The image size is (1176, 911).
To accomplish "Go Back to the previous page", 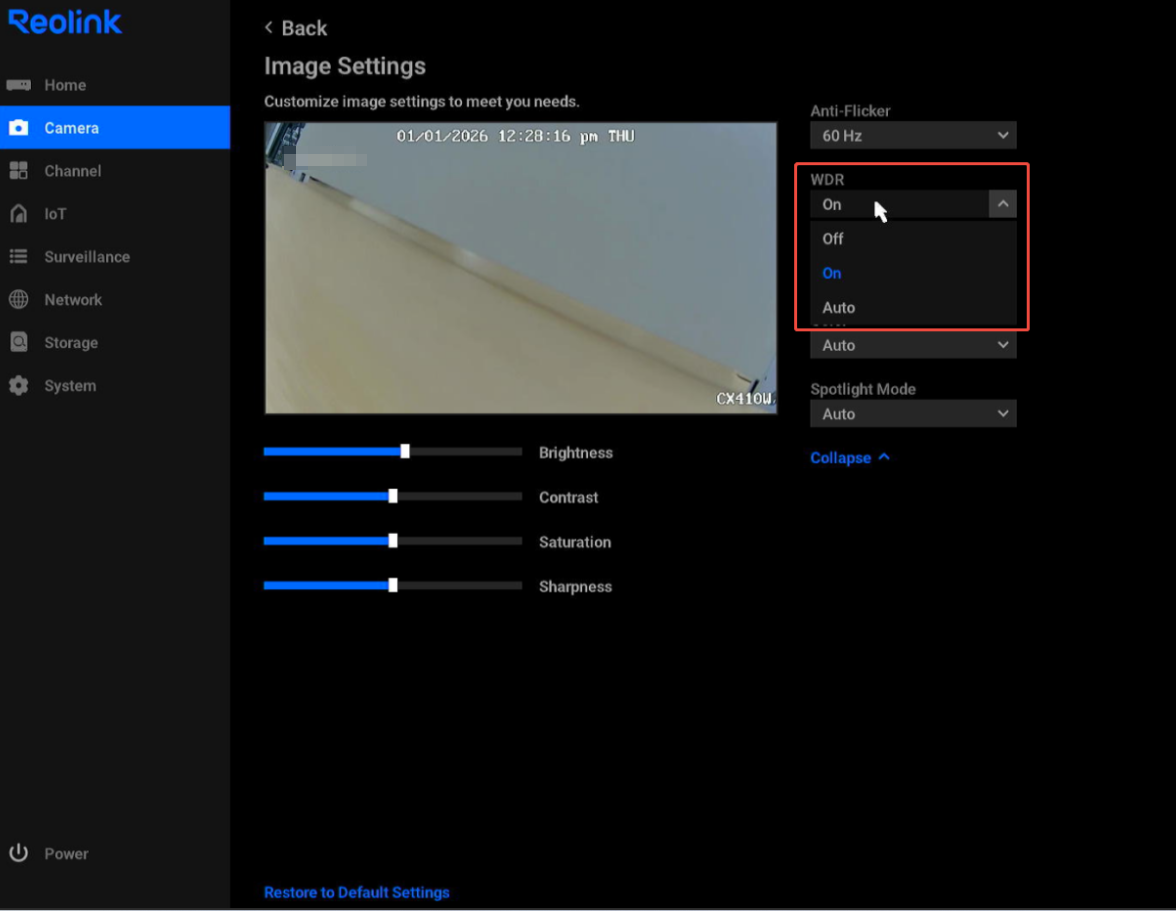I will pyautogui.click(x=296, y=28).
